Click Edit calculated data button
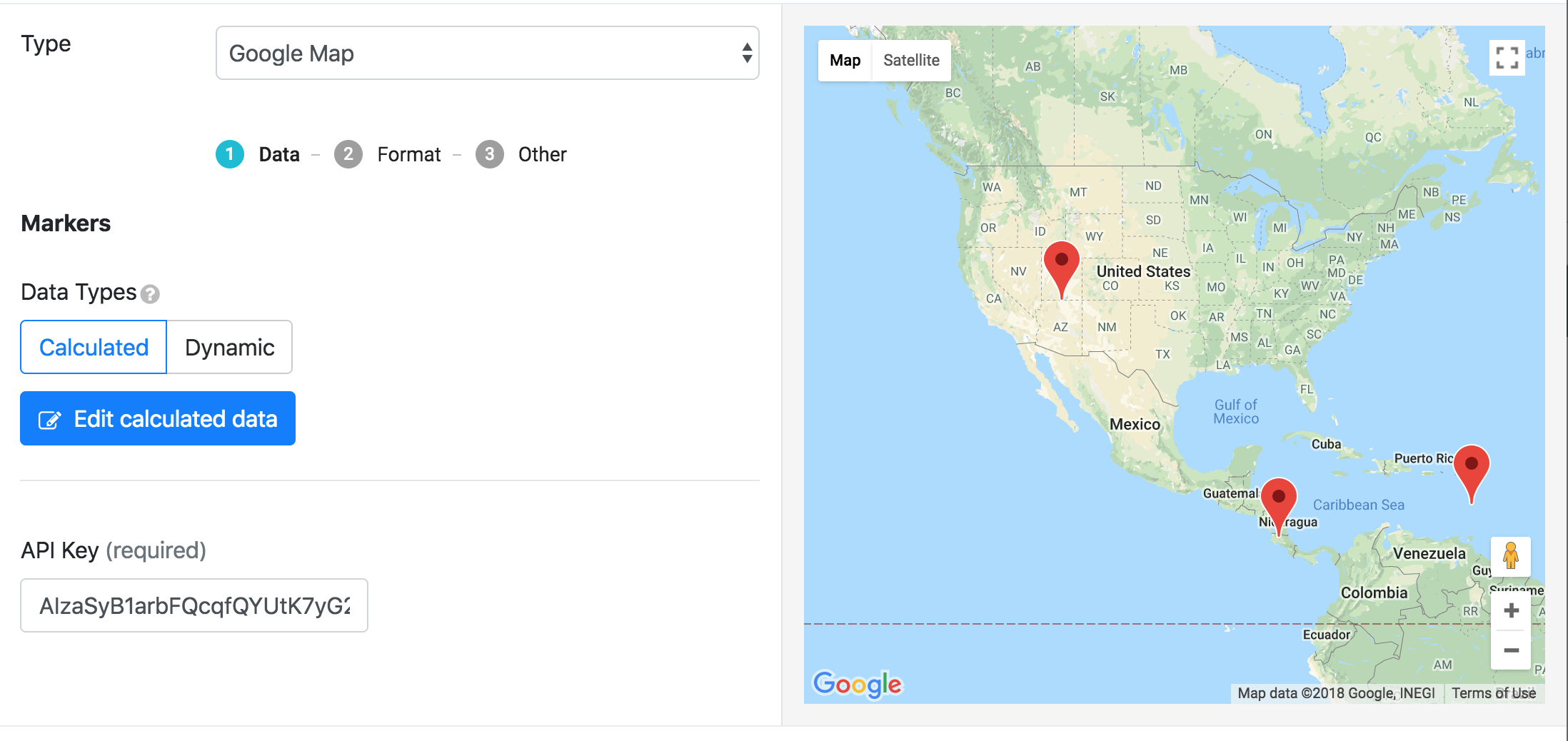 point(158,419)
